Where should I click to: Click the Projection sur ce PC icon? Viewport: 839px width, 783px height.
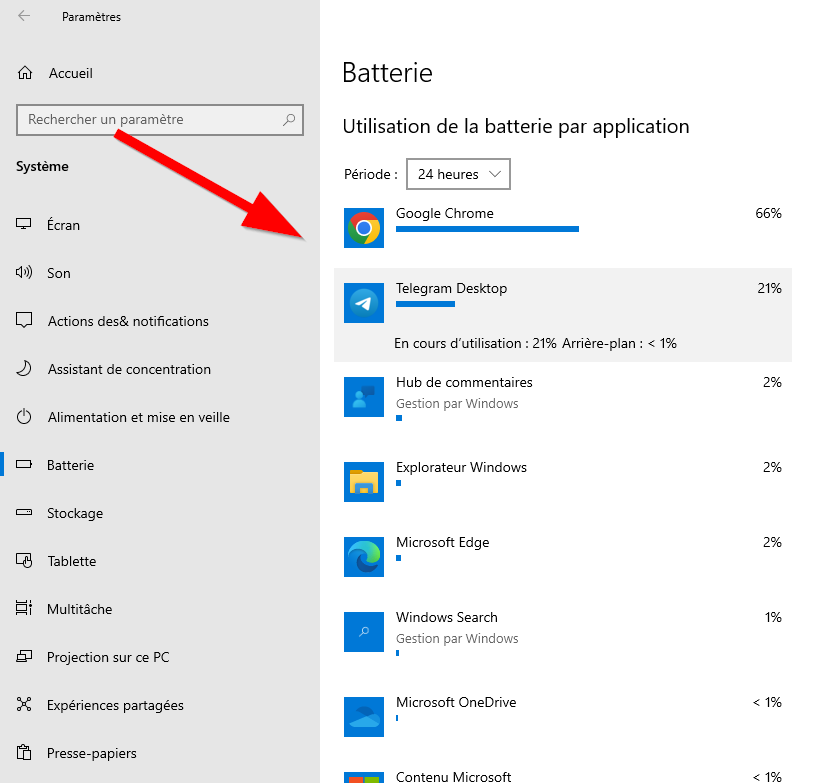coord(24,656)
